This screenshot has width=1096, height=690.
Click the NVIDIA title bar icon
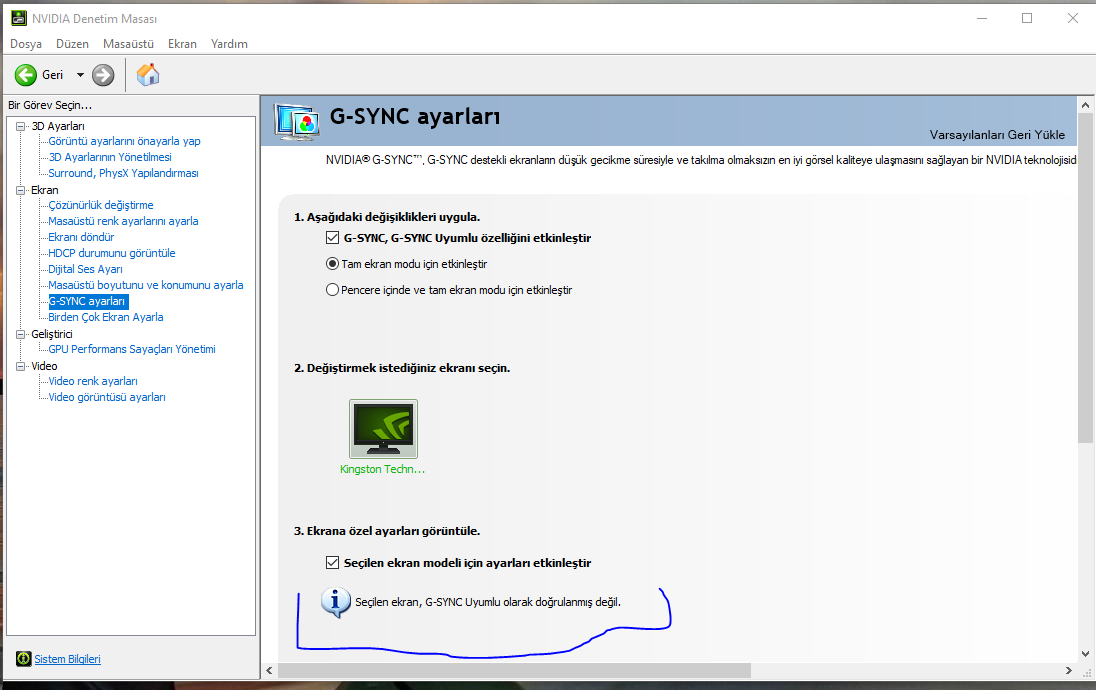[19, 18]
